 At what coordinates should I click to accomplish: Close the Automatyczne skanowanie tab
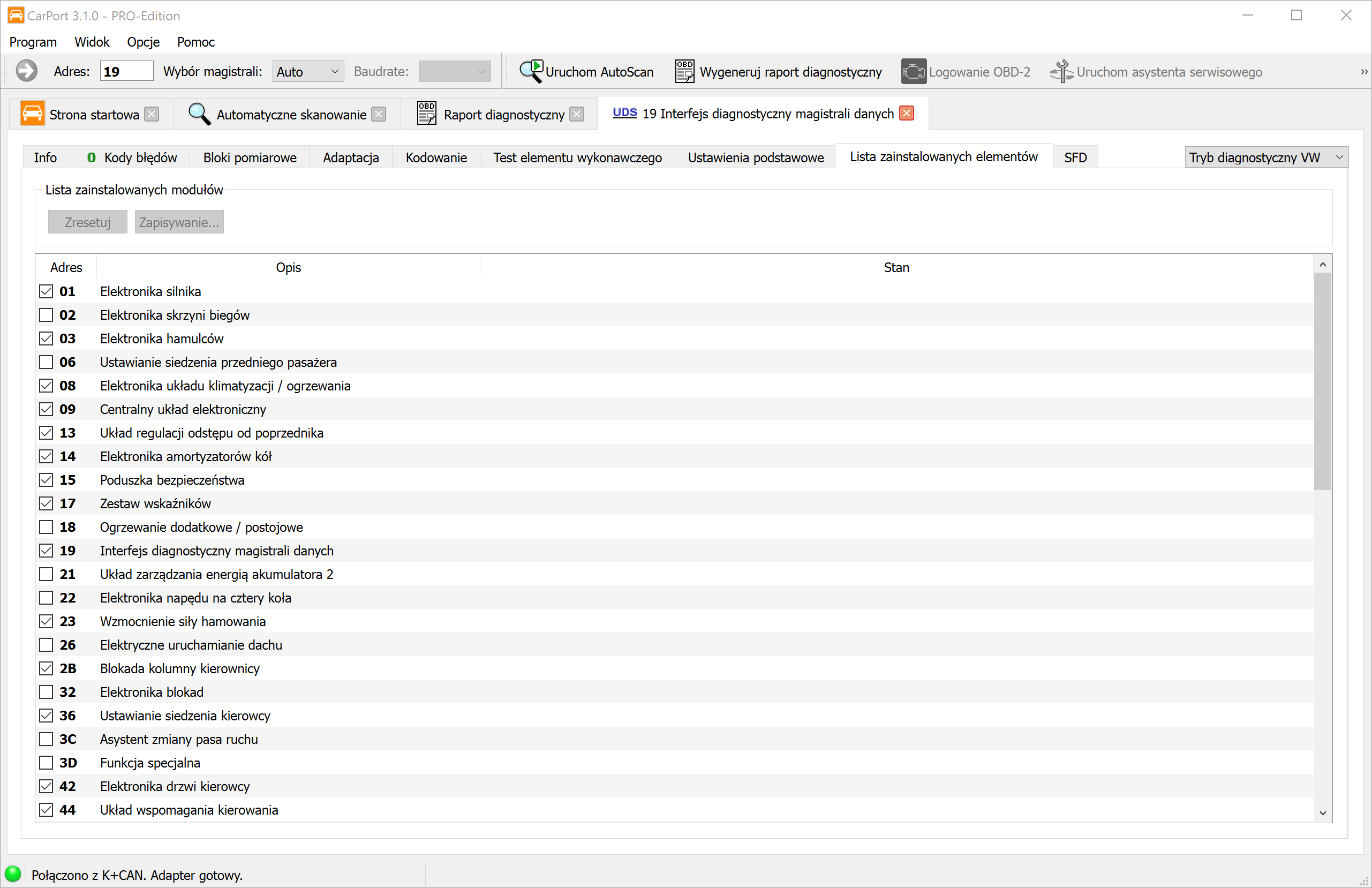tap(379, 114)
